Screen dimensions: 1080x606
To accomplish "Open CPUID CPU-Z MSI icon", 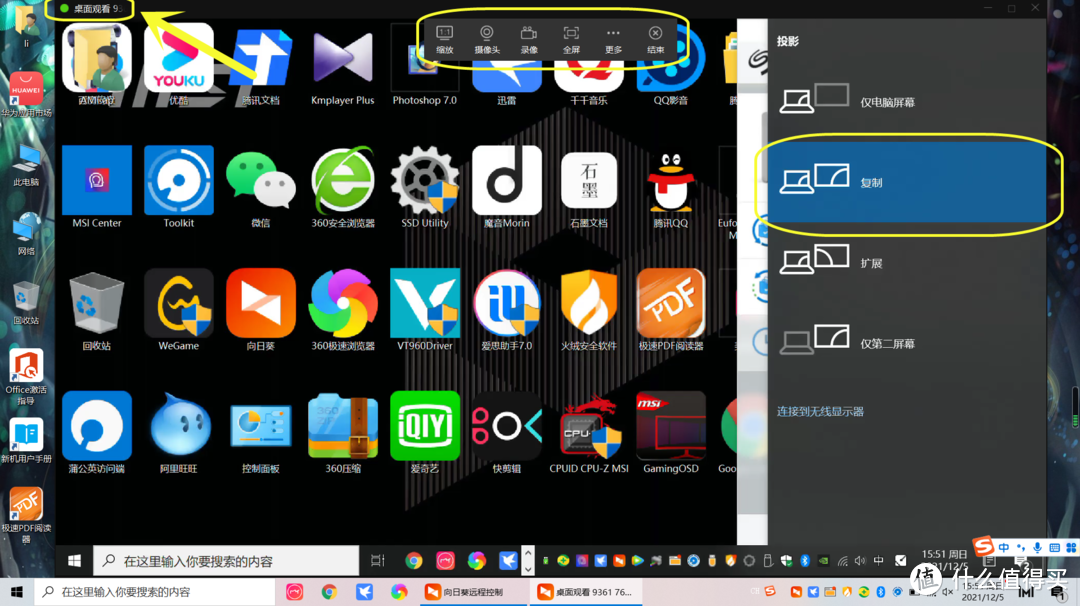I will point(588,432).
